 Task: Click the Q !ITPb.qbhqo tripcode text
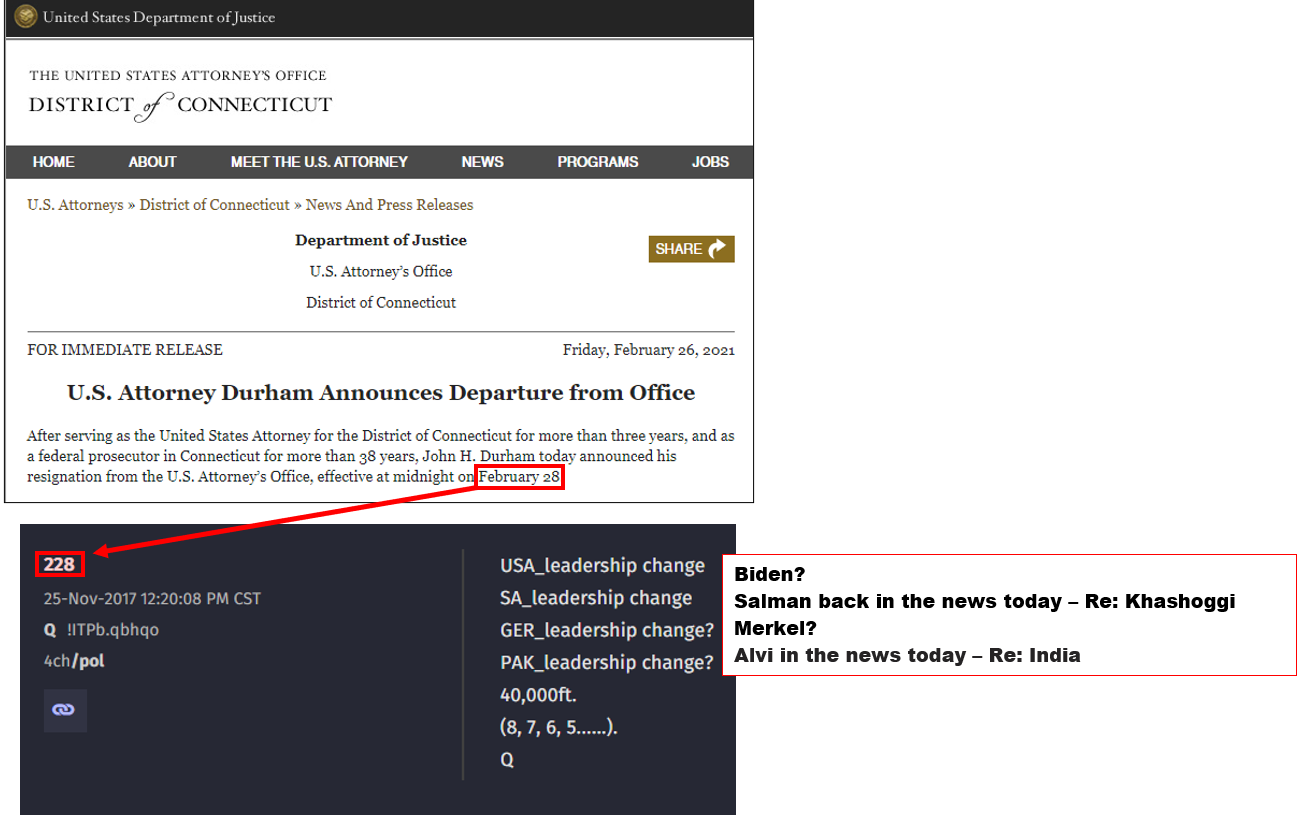[101, 630]
